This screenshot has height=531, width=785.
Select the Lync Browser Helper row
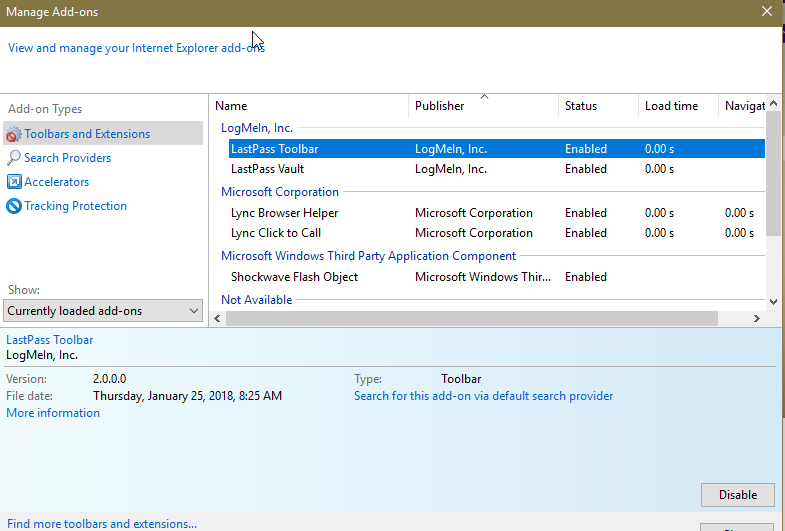coord(284,213)
